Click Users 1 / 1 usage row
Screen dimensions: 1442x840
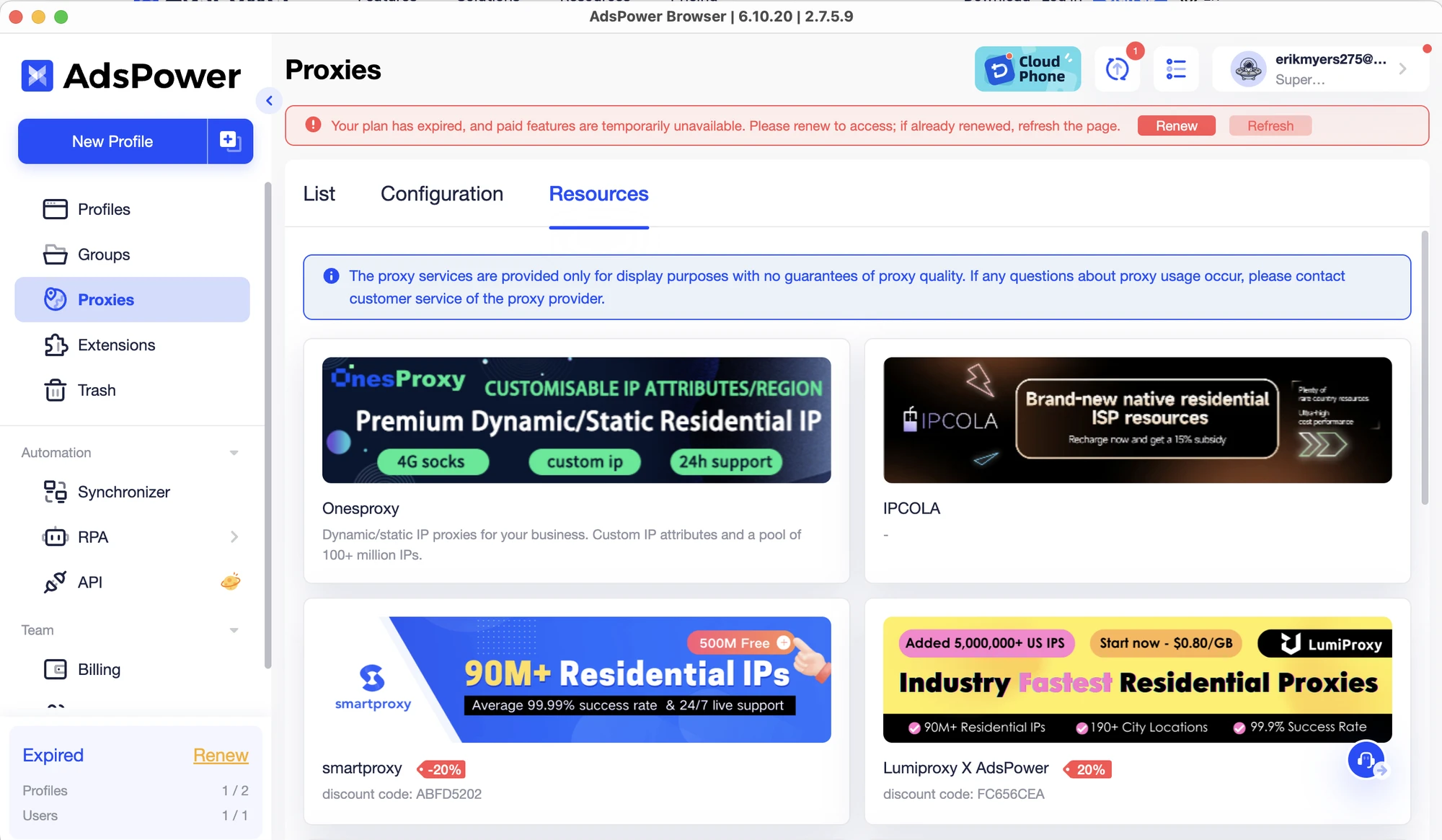tap(136, 815)
